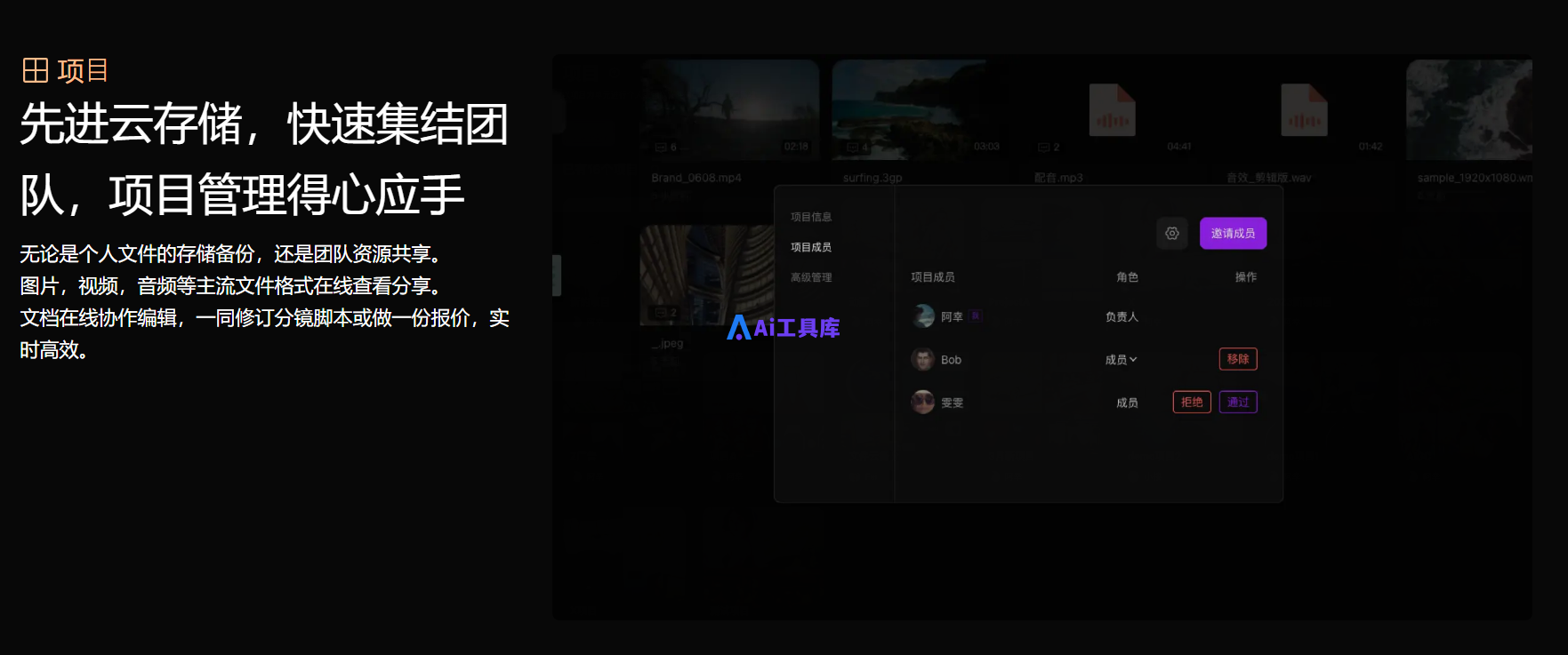Click Bob's avatar in the member list
The image size is (1568, 655).
coord(923,359)
